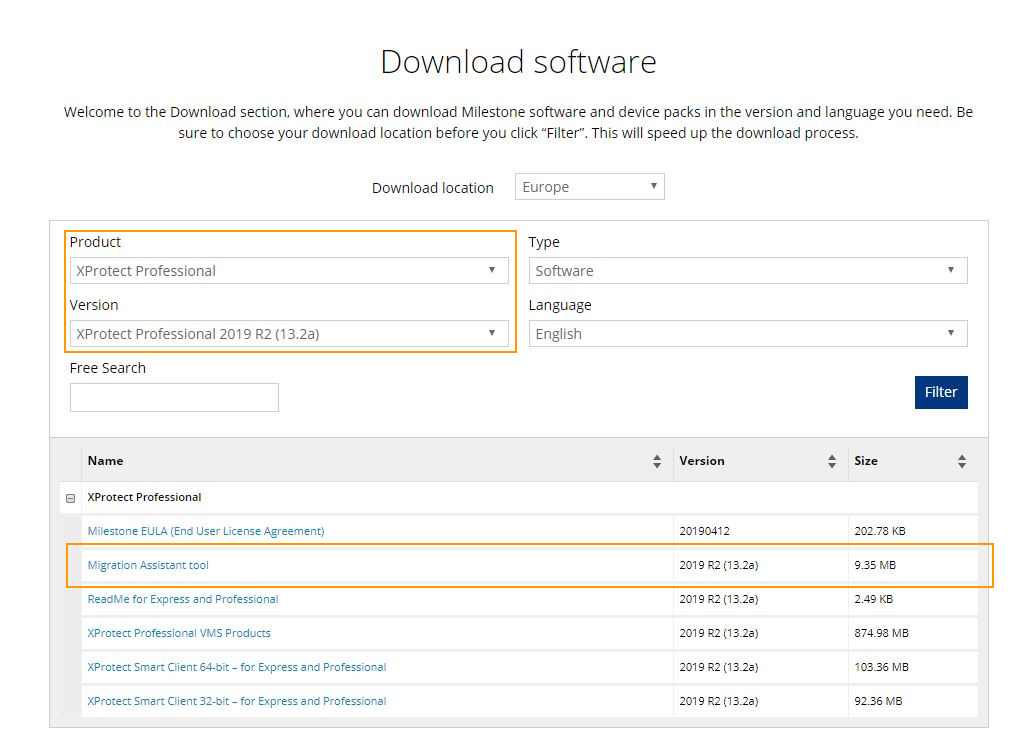Download ReadMe for Express and Professional
Viewport: 1027px width, 735px height.
pos(182,599)
